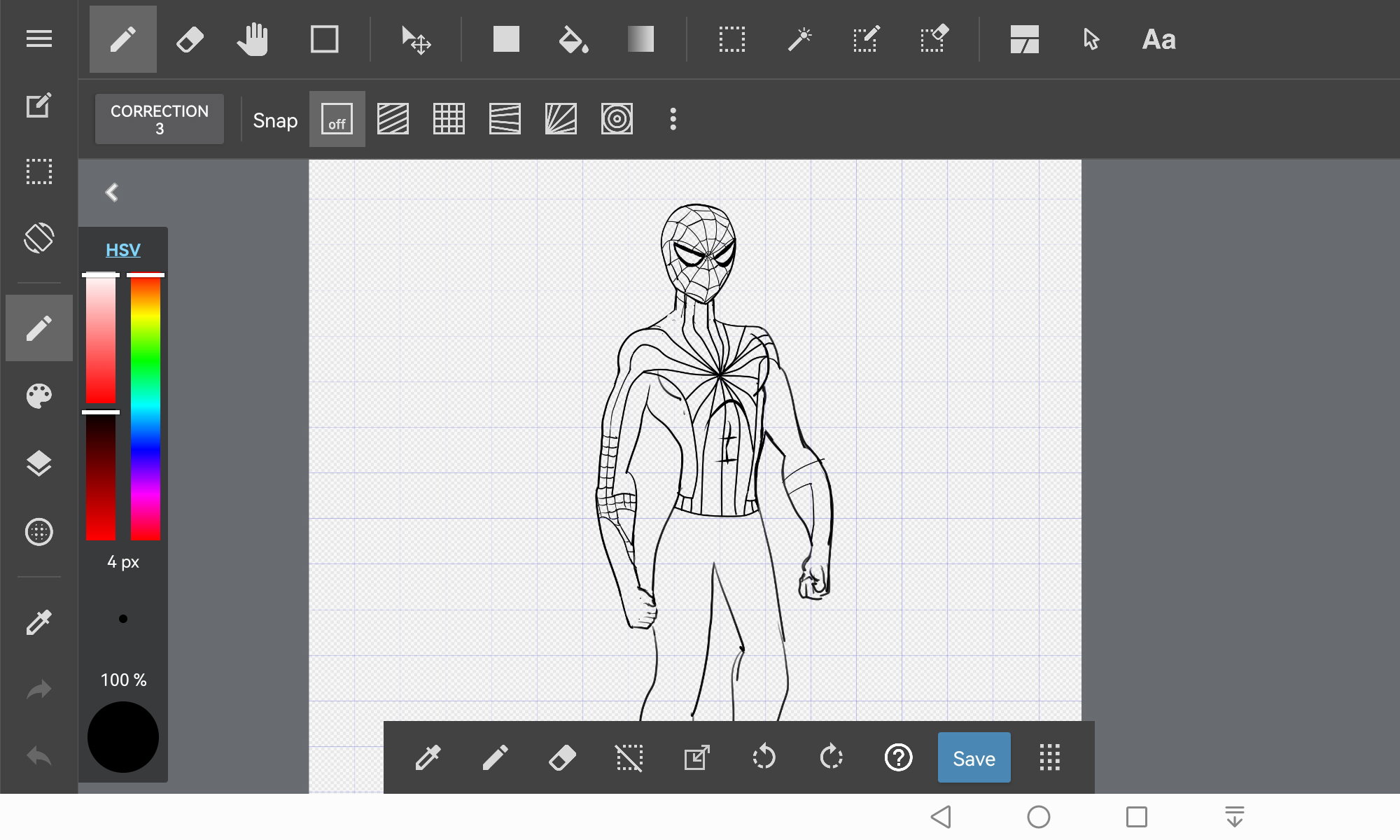Image resolution: width=1400 pixels, height=840 pixels.
Task: Choose the comic panel Divide tool
Action: pos(1024,39)
